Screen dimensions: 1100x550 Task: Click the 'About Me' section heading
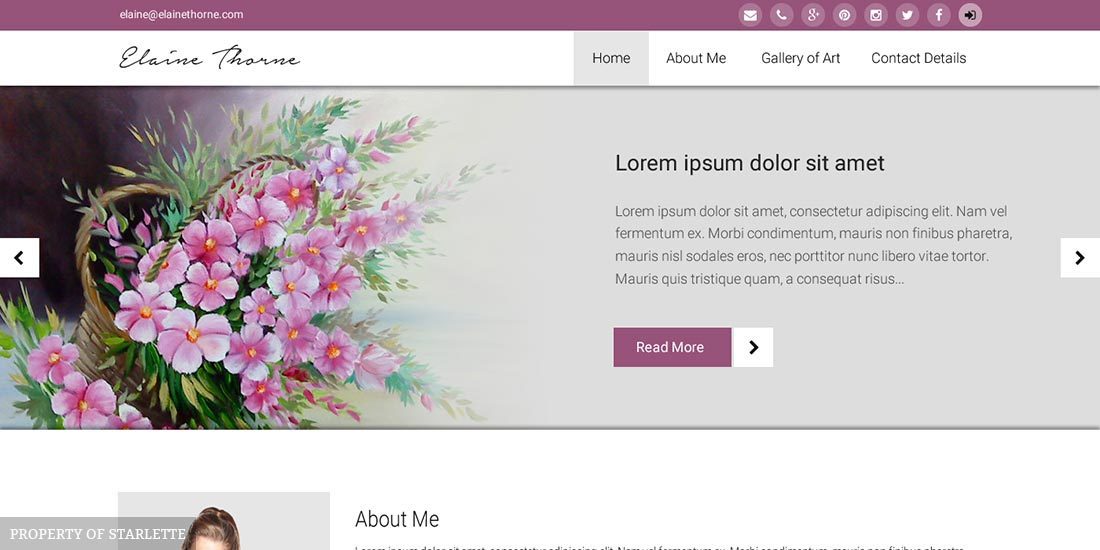point(397,519)
